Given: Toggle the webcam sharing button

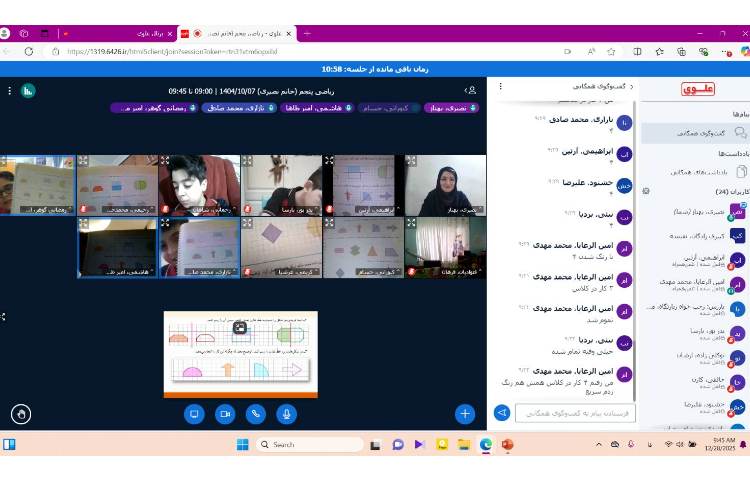Looking at the screenshot, I should pyautogui.click(x=225, y=413).
